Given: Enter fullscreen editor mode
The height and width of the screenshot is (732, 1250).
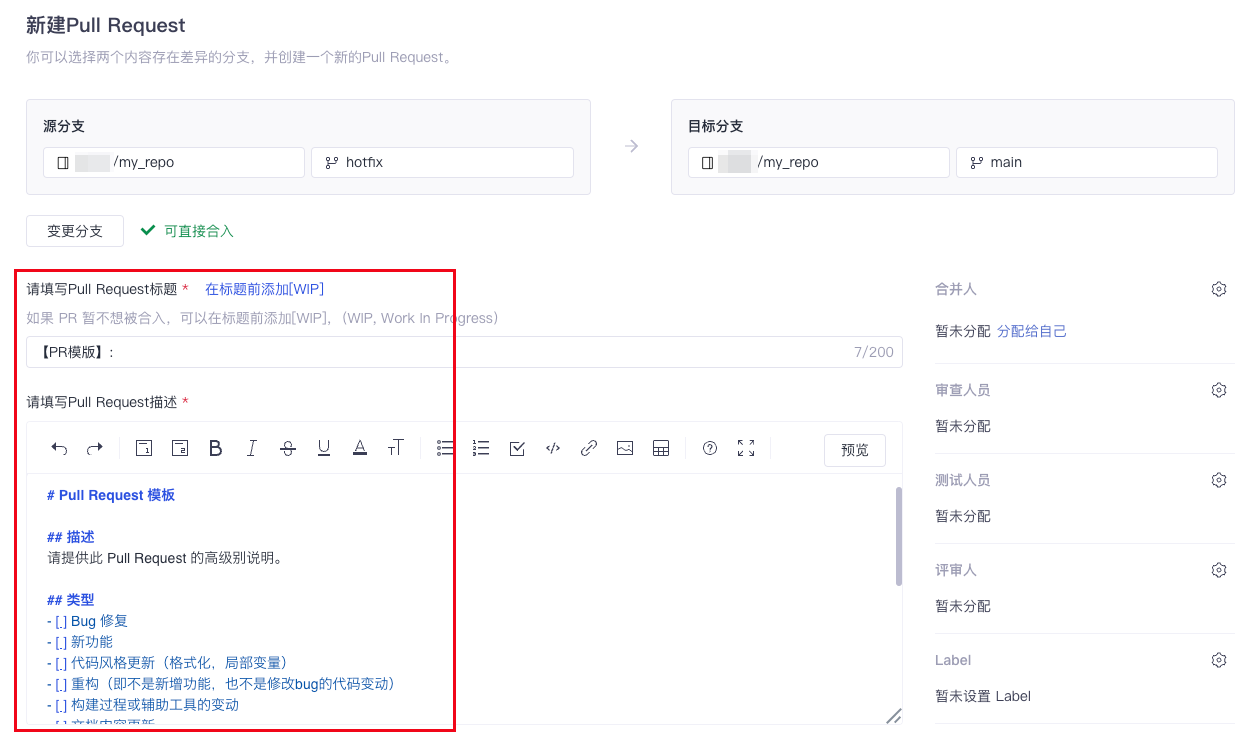Looking at the screenshot, I should (746, 449).
